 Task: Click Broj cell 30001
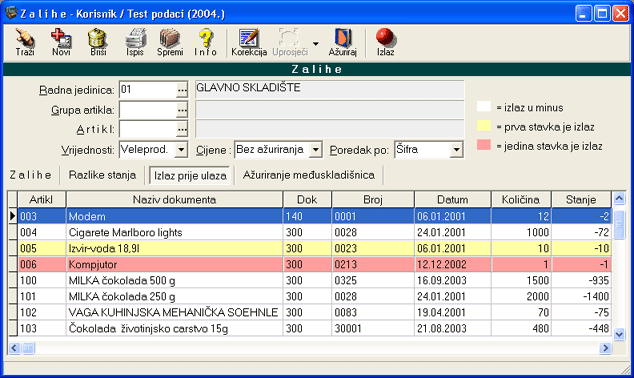pyautogui.click(x=373, y=328)
